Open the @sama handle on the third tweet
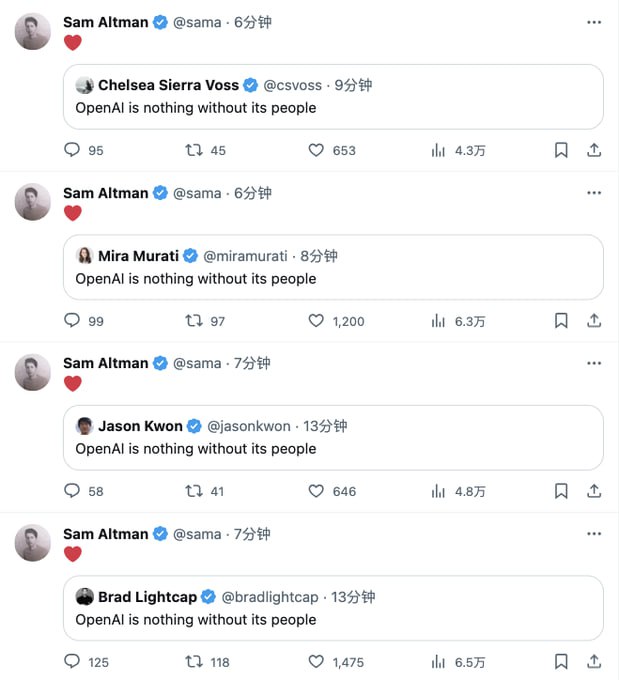This screenshot has width=619, height=680. [198, 363]
